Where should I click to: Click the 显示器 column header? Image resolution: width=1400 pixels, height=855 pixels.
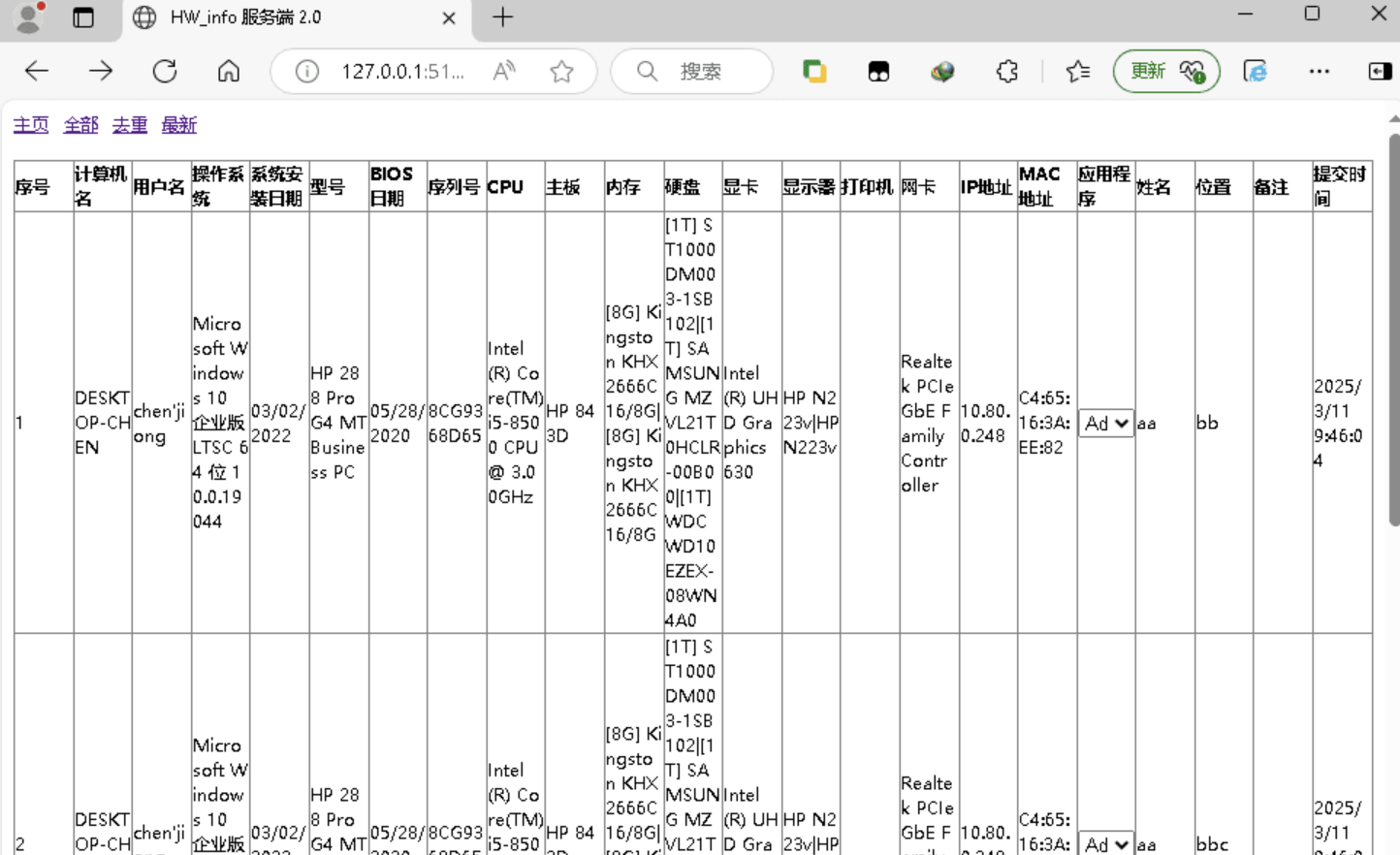[x=811, y=186]
